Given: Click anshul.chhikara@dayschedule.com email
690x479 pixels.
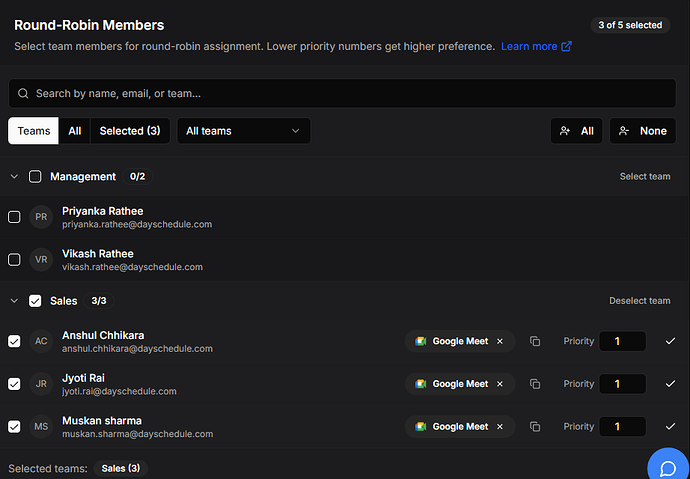Looking at the screenshot, I should (137, 349).
